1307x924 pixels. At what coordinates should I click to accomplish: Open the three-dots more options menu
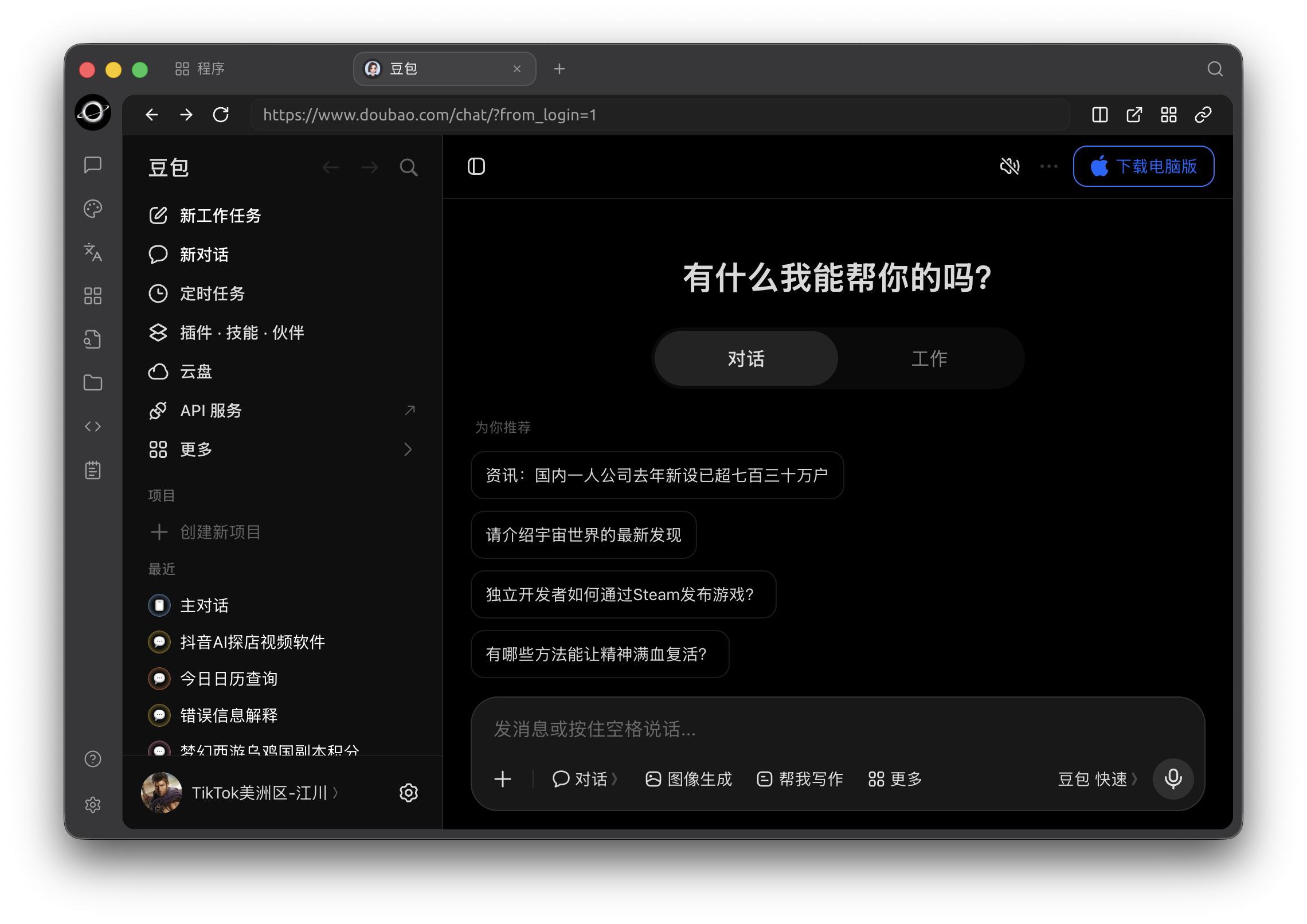pyautogui.click(x=1048, y=166)
